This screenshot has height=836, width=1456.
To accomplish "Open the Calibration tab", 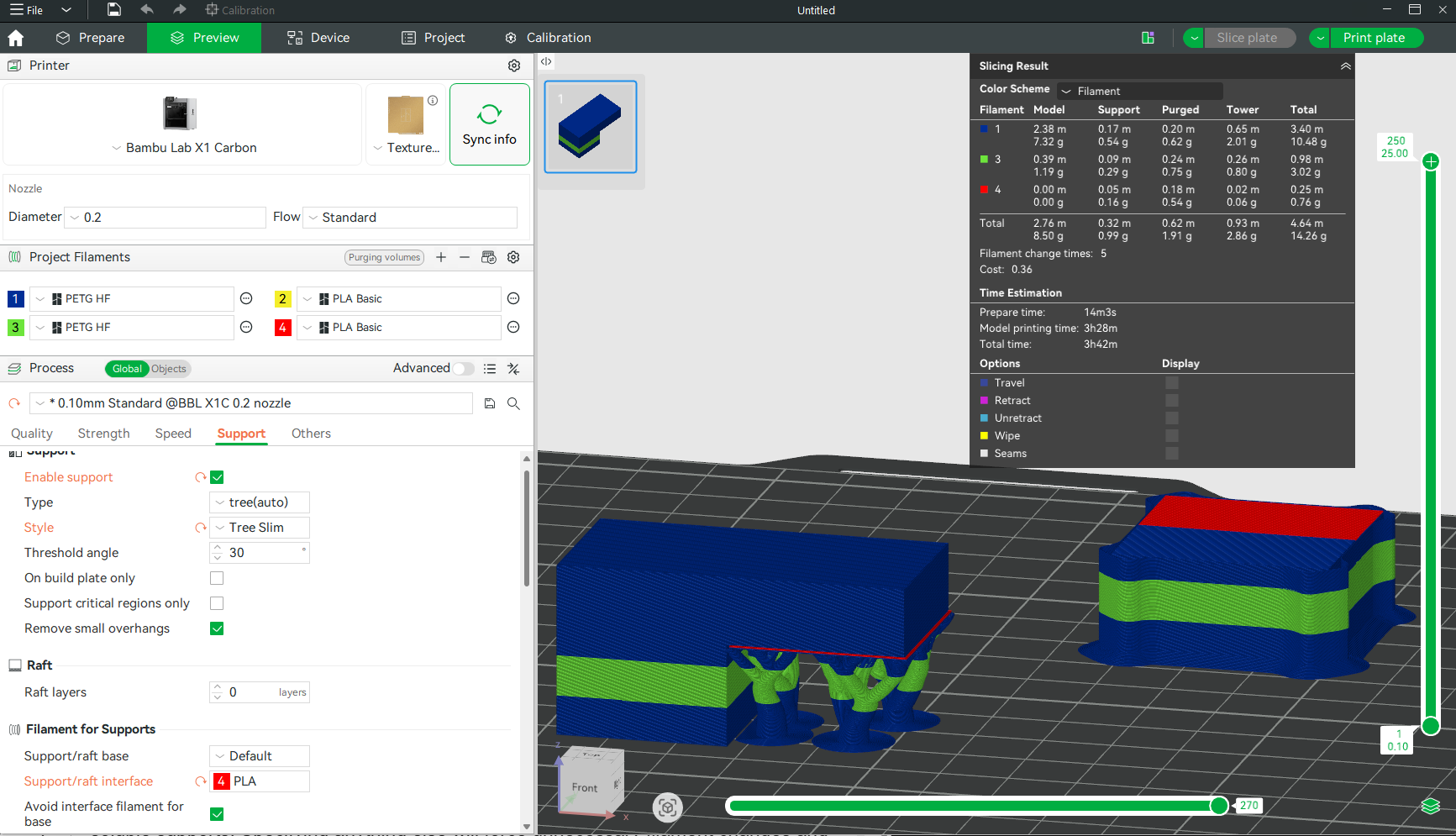I will tap(548, 38).
